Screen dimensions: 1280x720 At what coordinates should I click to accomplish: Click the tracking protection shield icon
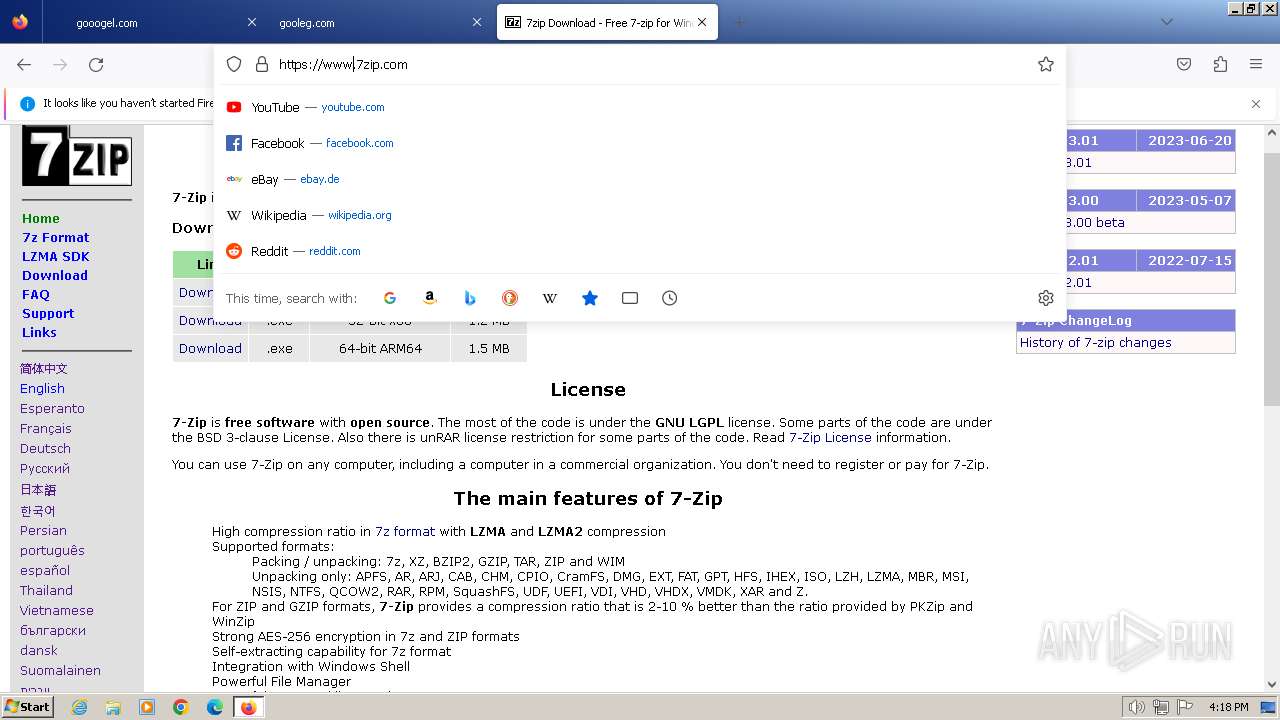click(x=234, y=64)
